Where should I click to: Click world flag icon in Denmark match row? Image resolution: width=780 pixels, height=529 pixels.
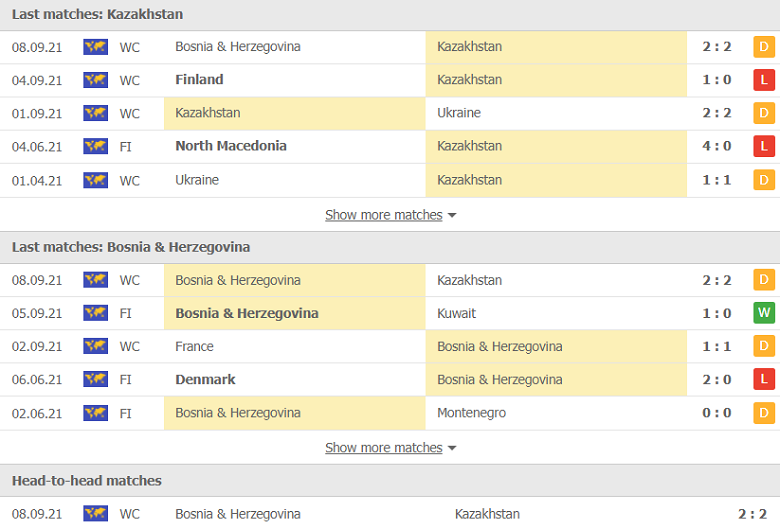[x=96, y=379]
